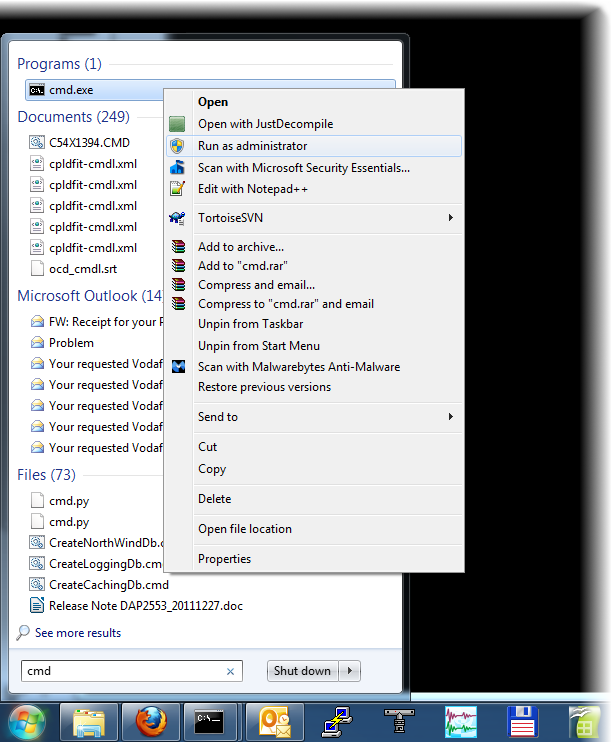Click the blue floppy disk taskbar icon
Screen dimensions: 612x742
[523, 722]
